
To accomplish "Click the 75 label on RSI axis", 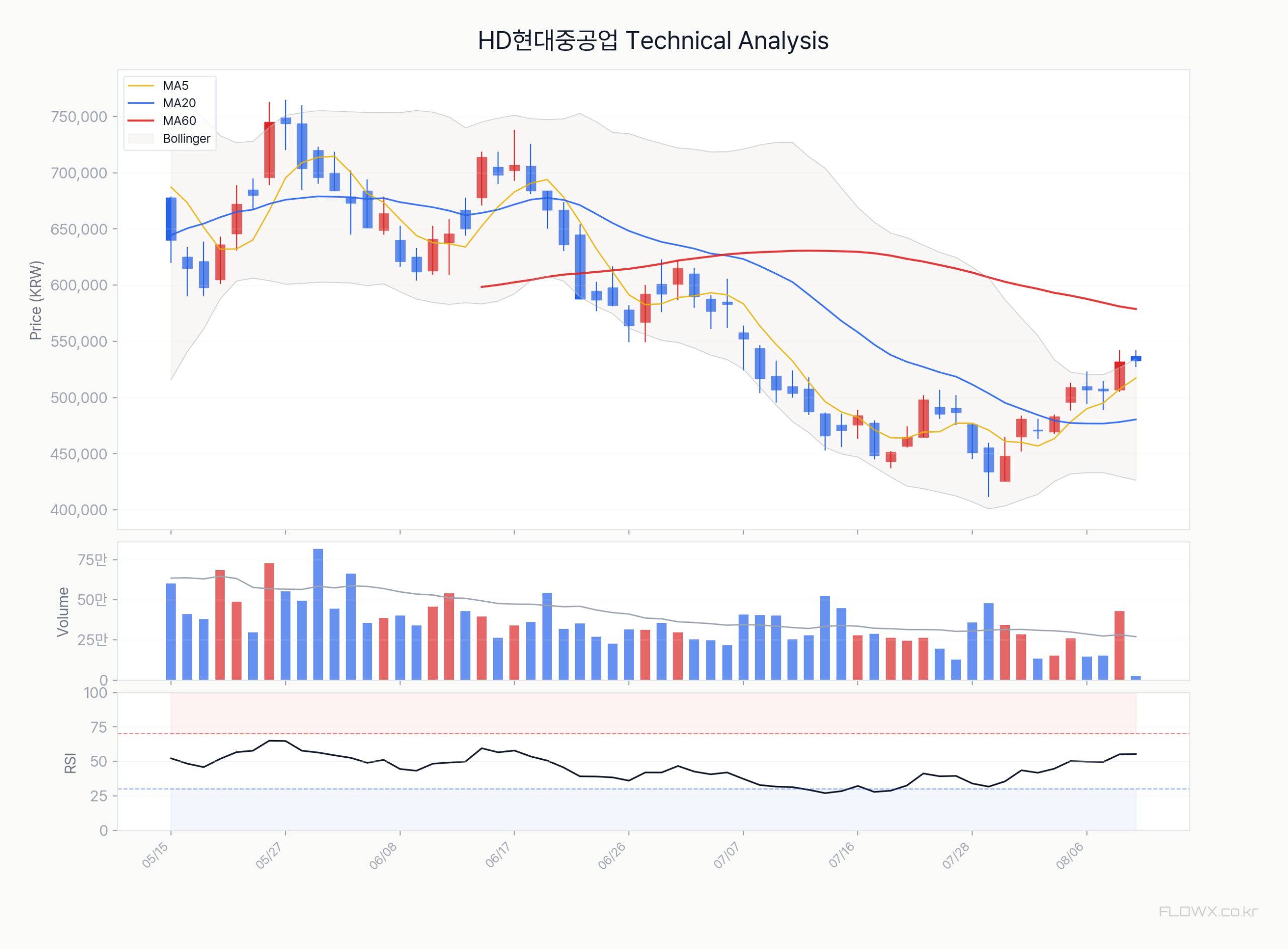I will [x=99, y=728].
